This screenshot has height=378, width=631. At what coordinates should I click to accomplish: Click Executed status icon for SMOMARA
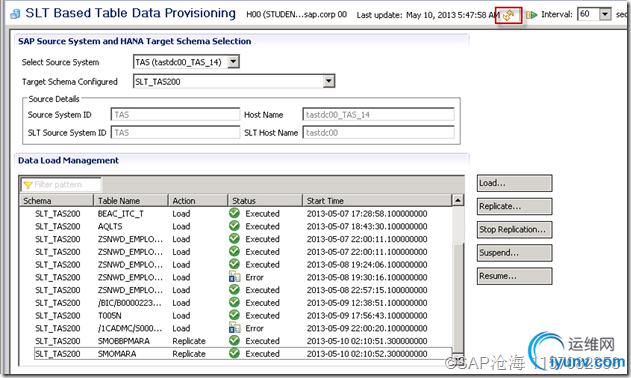[234, 353]
